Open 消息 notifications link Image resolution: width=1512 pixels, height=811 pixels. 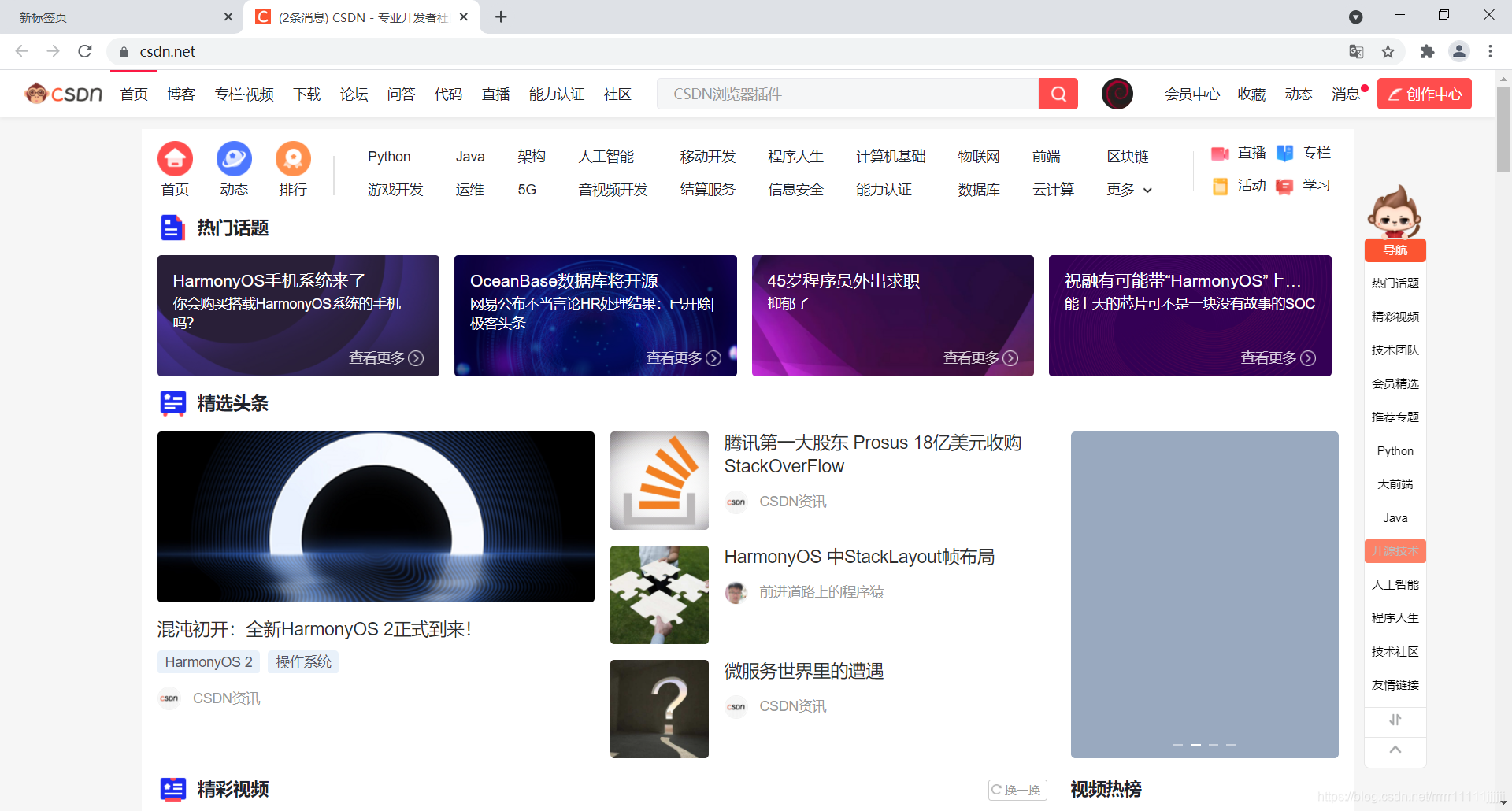tap(1346, 94)
